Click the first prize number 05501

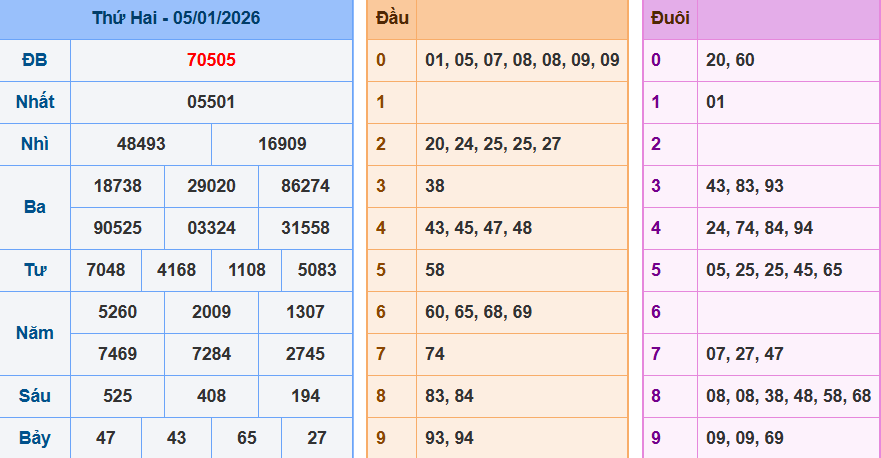(x=211, y=102)
